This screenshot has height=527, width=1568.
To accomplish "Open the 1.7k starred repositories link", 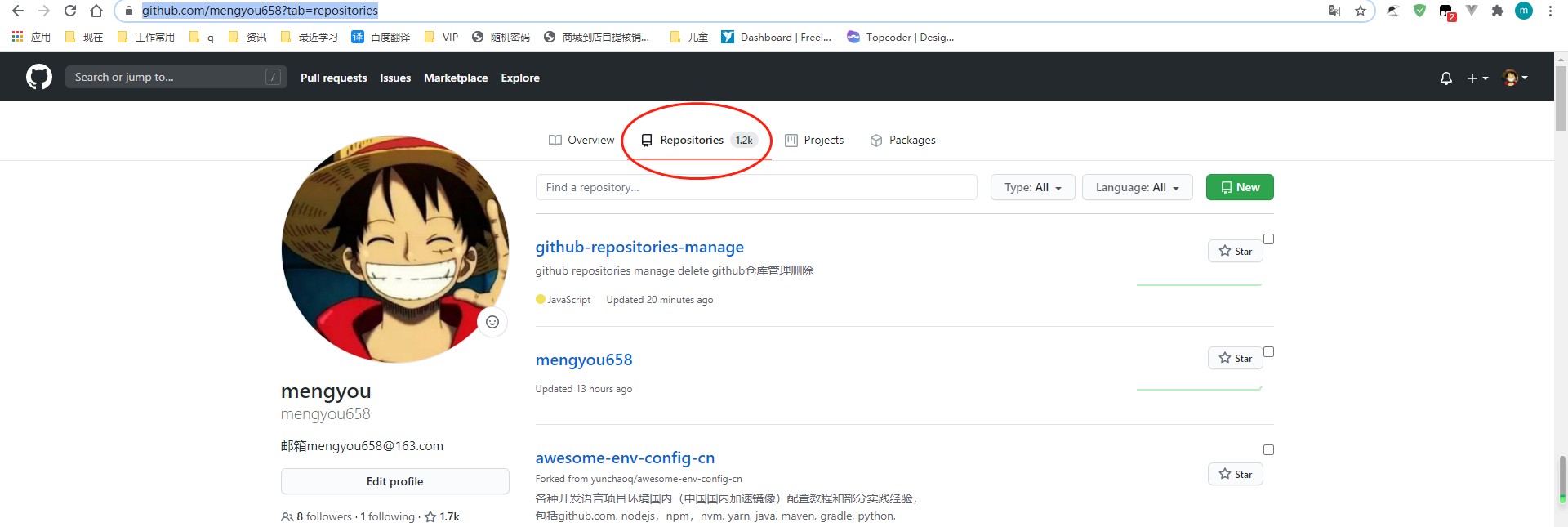I will point(442,516).
